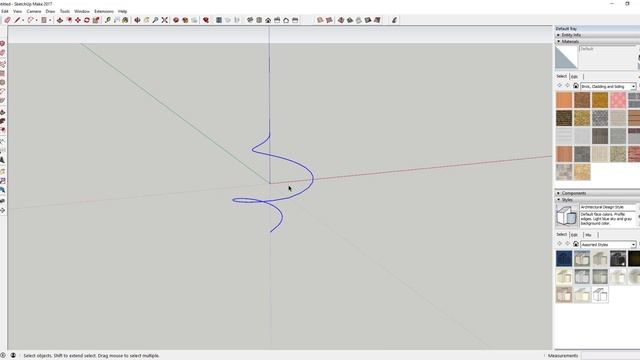Open the Shapes tool dropdown arrow
Image resolution: width=640 pixels, height=360 pixels.
(50, 20)
